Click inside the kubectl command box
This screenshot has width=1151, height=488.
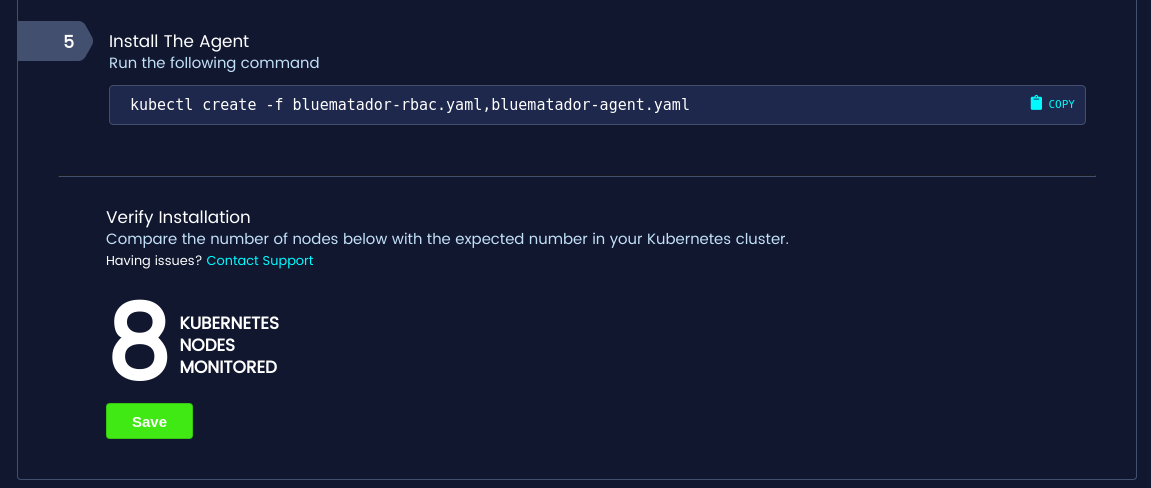point(850,104)
